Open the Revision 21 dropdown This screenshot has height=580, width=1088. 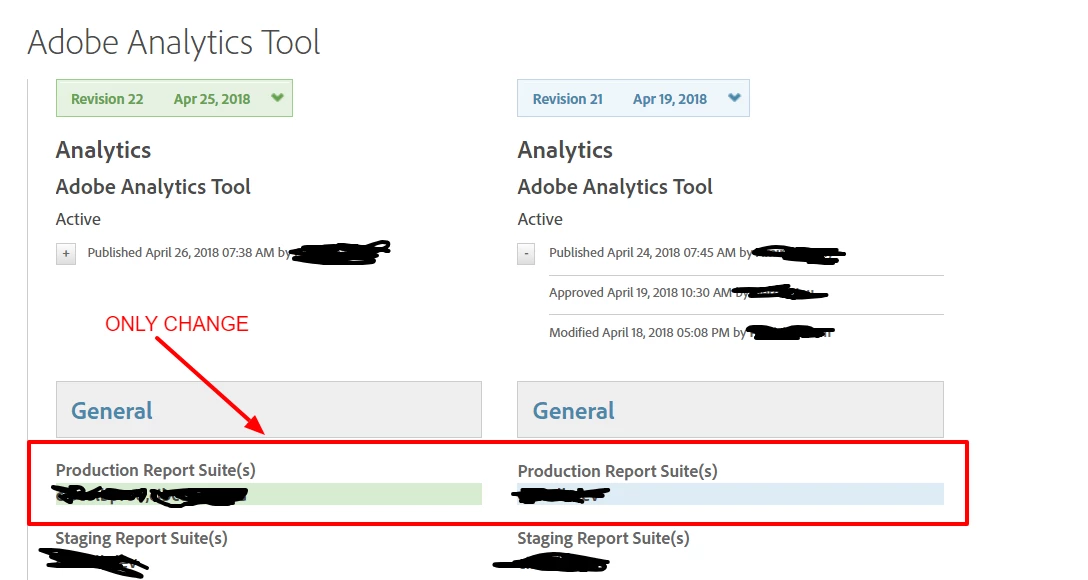(633, 98)
